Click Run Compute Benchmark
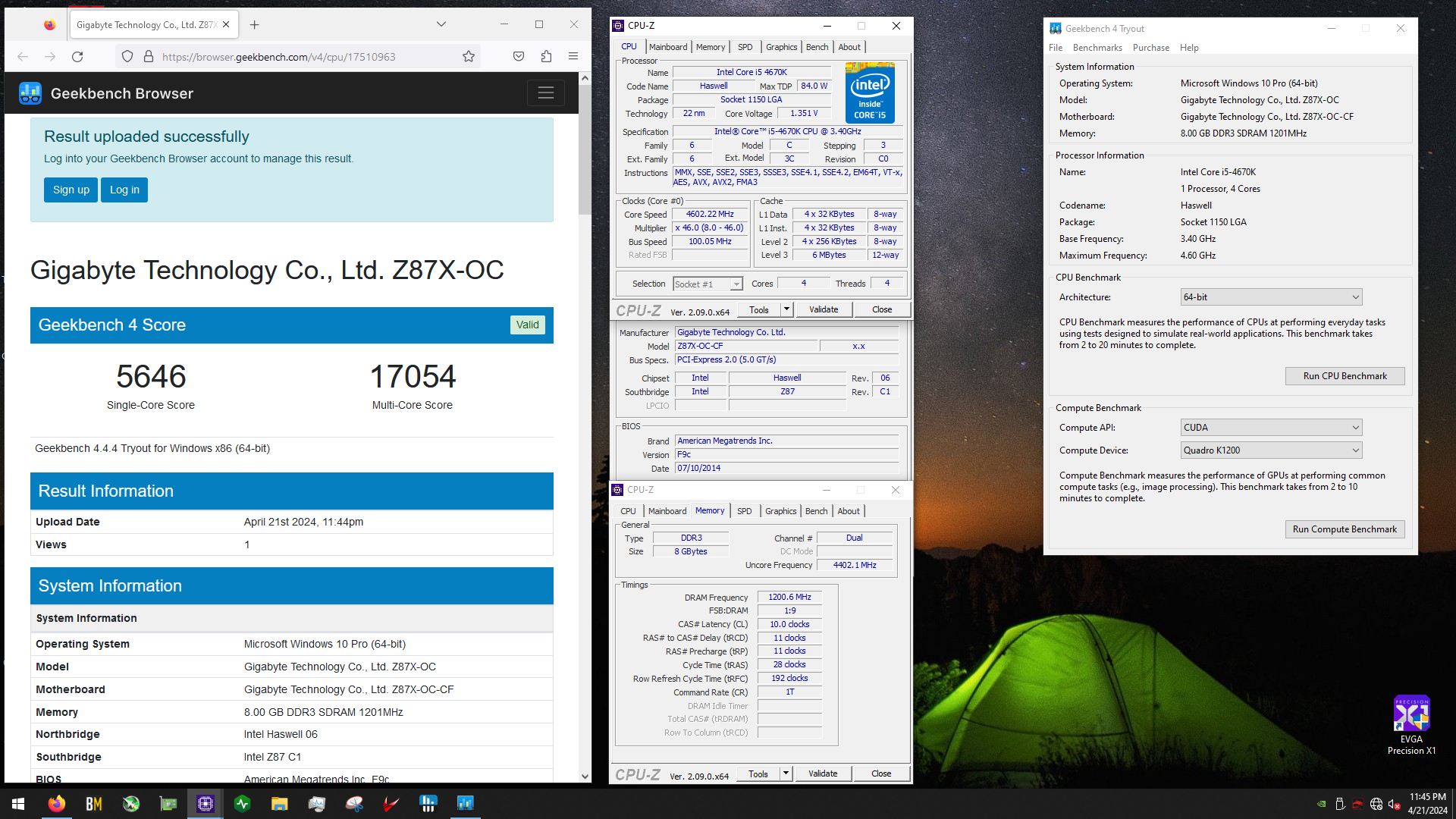Screen dimensions: 1456x819 click(1345, 529)
